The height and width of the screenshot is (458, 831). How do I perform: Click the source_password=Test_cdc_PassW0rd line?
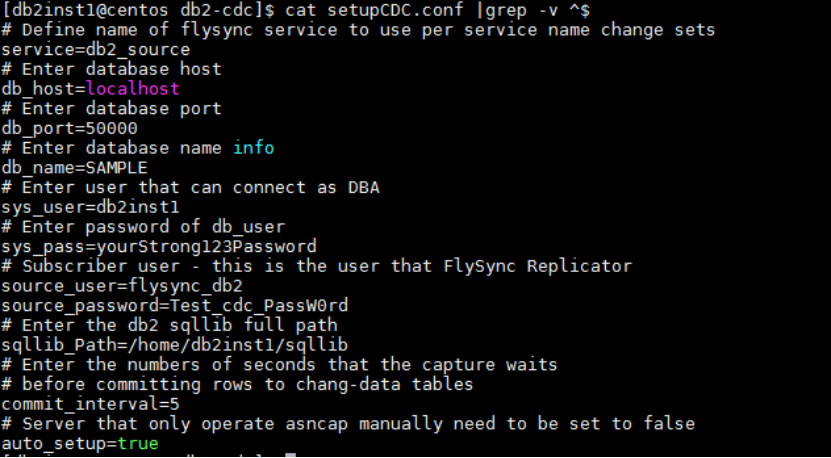click(x=175, y=306)
